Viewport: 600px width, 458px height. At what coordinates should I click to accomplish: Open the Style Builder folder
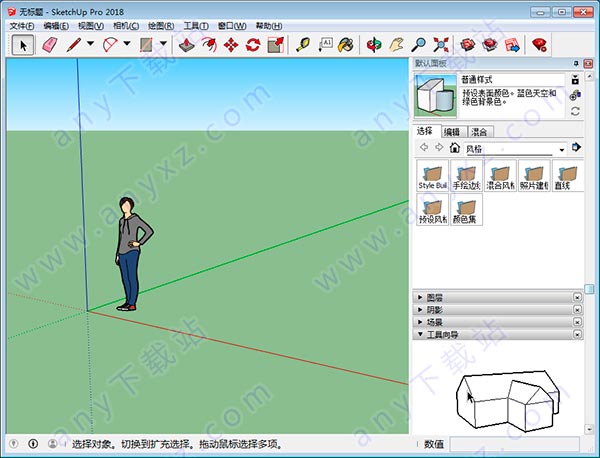(x=432, y=176)
